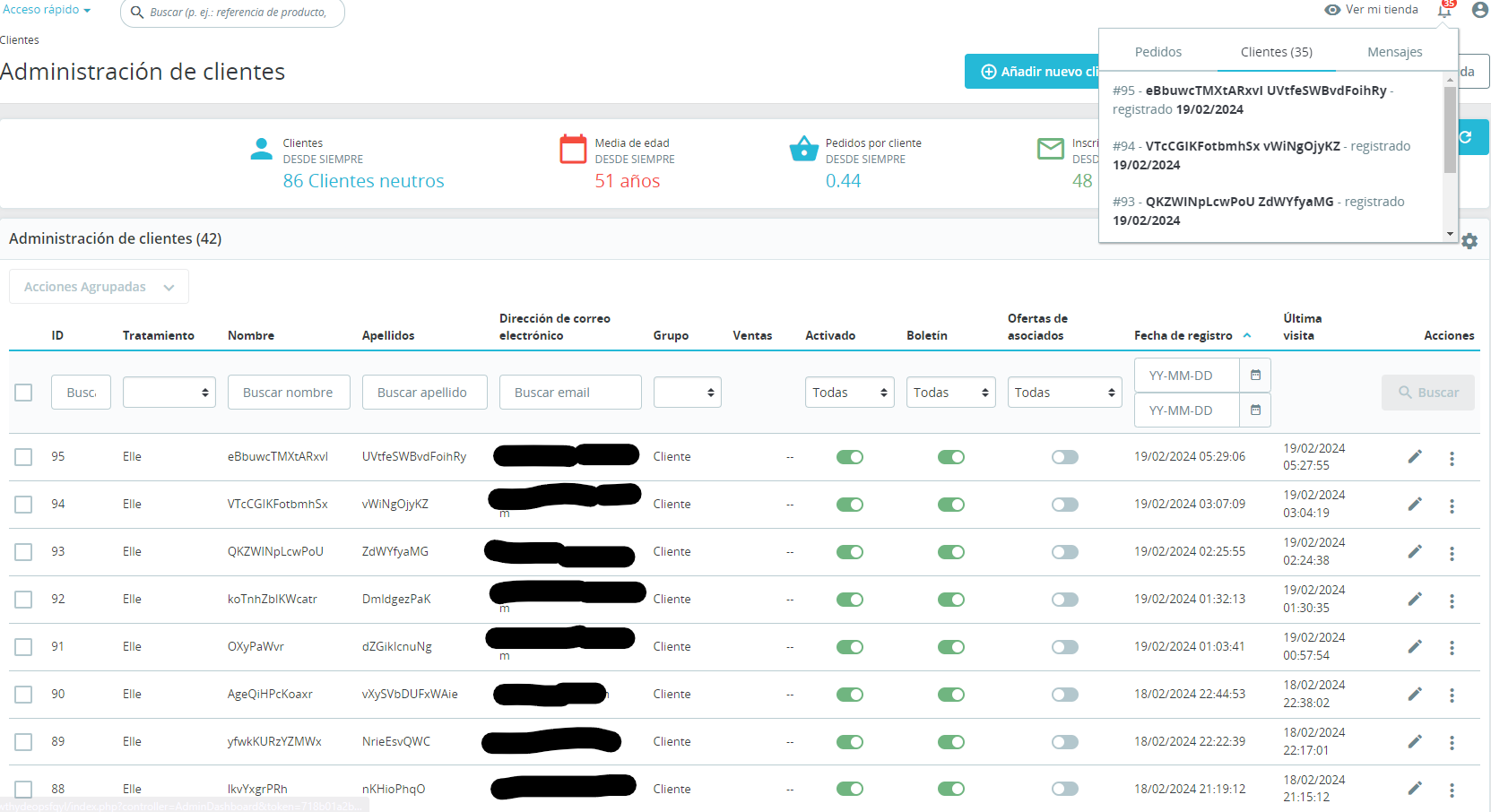1491x812 pixels.
Task: Edit customer 93 with the pencil icon
Action: click(x=1415, y=552)
